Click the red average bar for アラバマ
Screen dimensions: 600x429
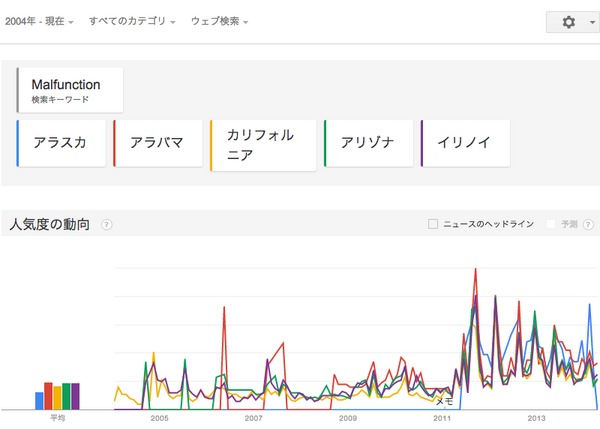[x=48, y=396]
